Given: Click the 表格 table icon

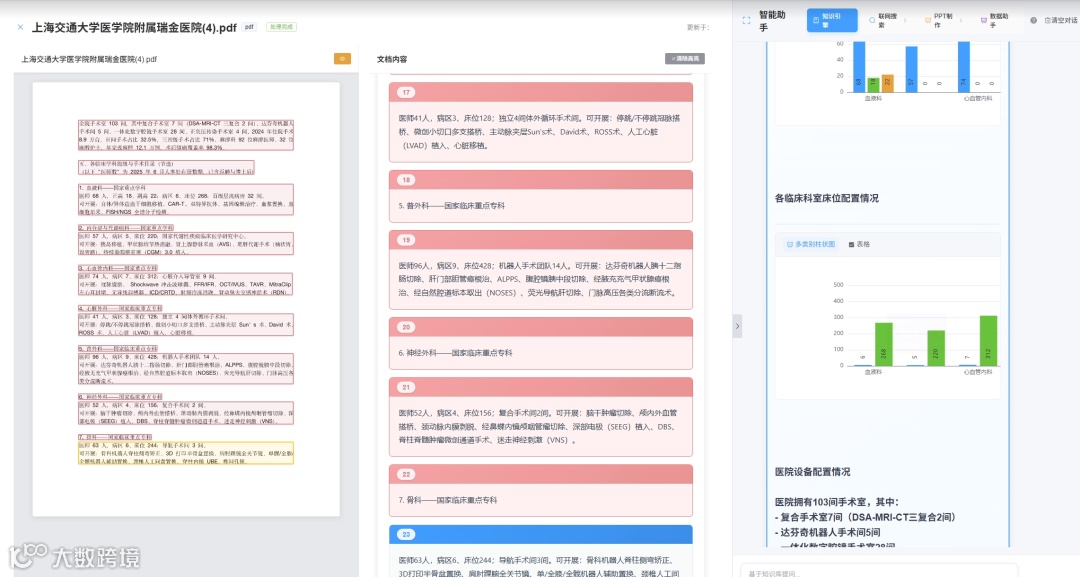Looking at the screenshot, I should click(851, 244).
